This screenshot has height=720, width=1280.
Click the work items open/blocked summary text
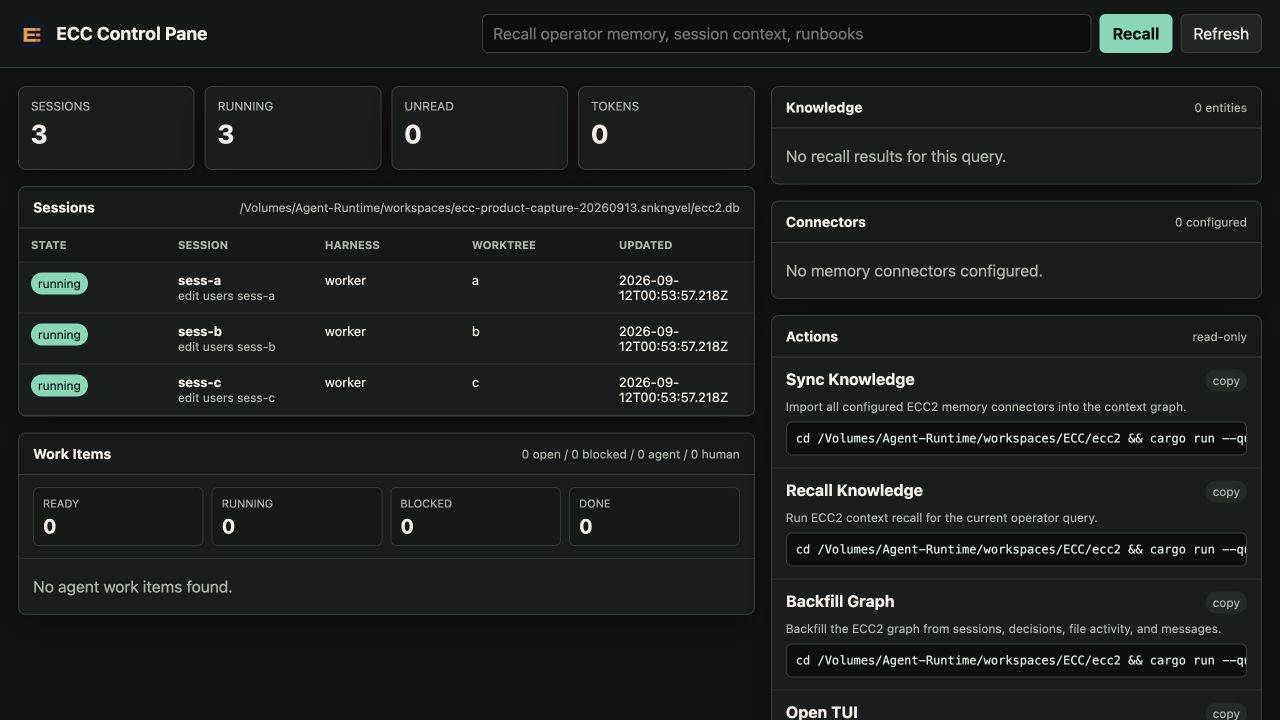tap(630, 454)
